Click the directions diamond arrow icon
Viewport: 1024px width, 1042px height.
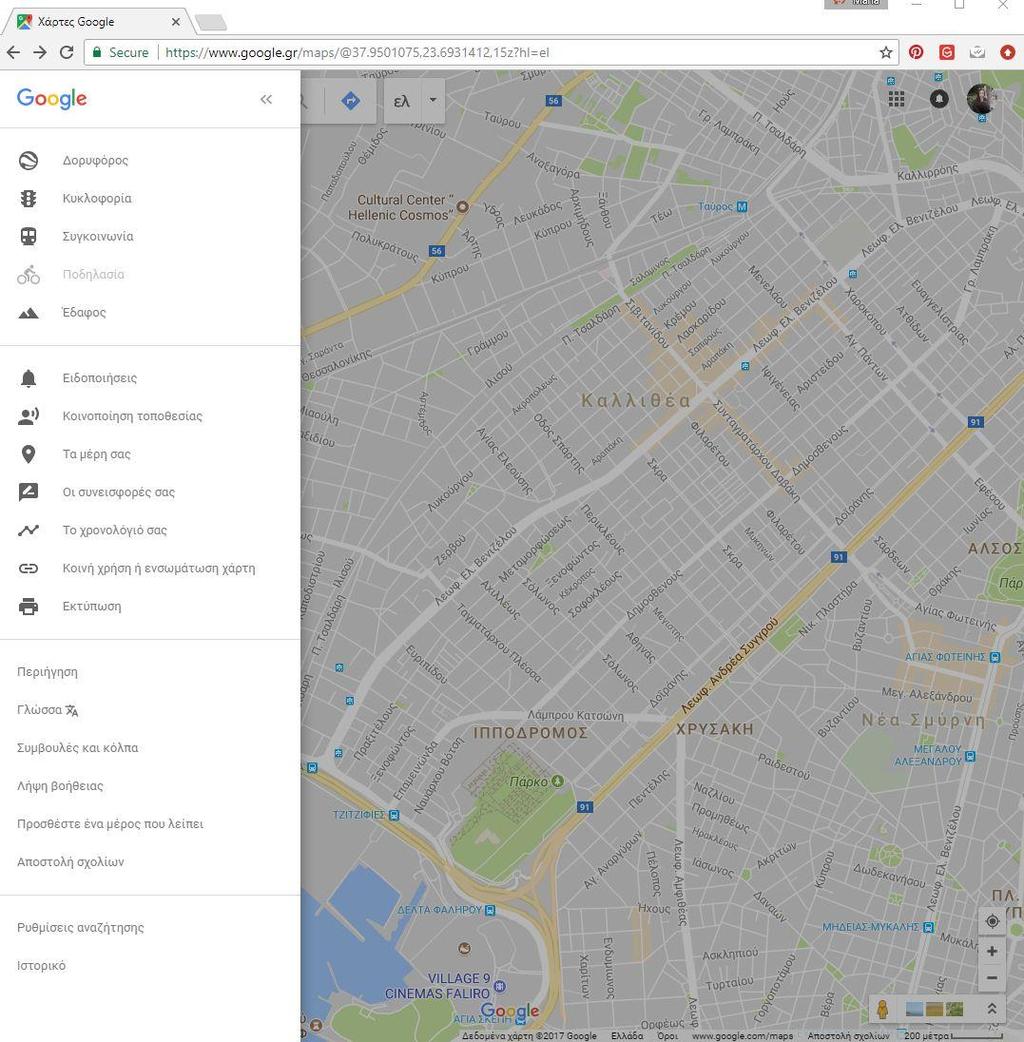(x=350, y=101)
